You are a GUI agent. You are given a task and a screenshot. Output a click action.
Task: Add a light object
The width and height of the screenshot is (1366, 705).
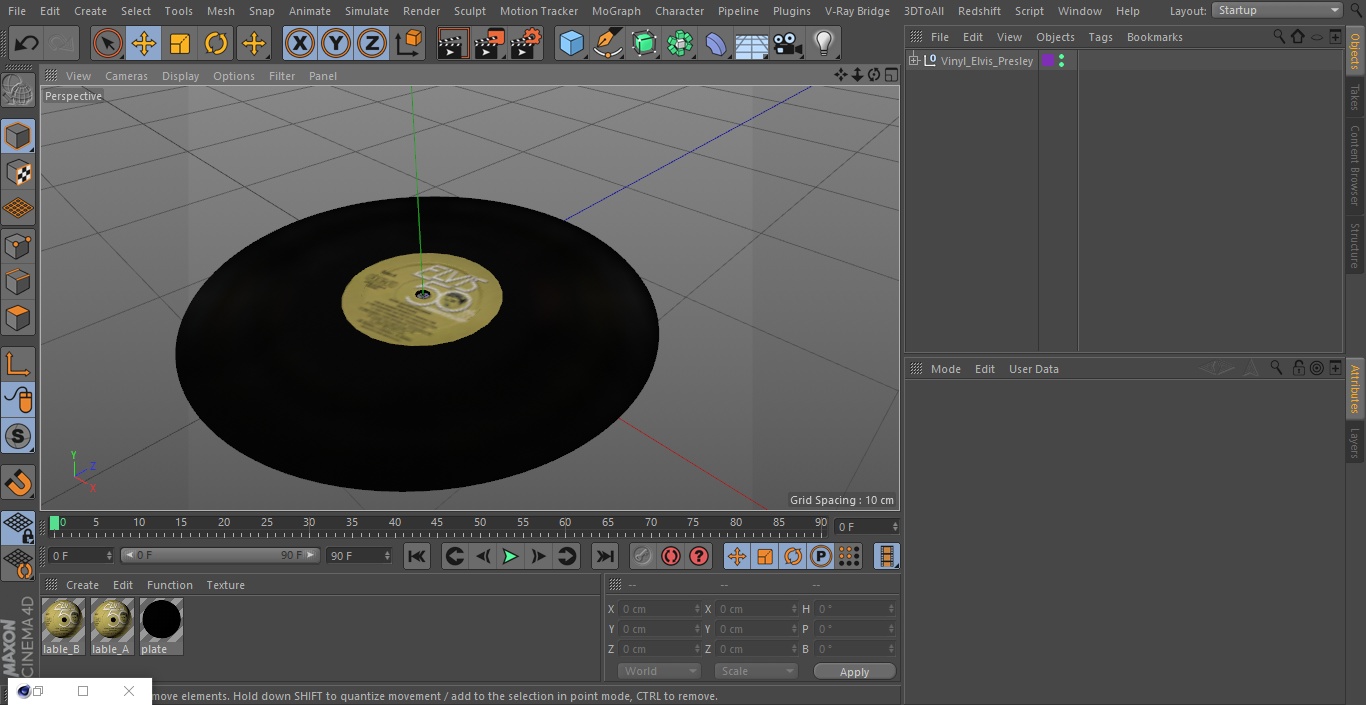[824, 44]
